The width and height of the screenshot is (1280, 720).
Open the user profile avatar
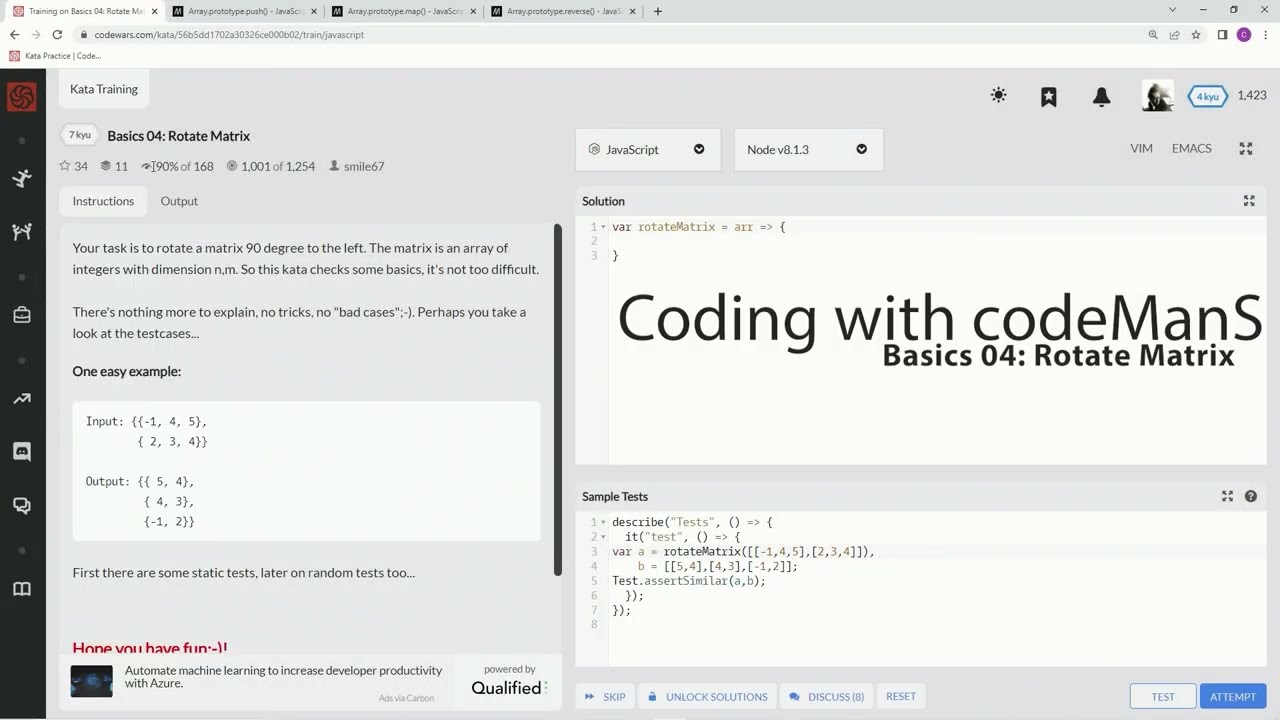click(1158, 96)
